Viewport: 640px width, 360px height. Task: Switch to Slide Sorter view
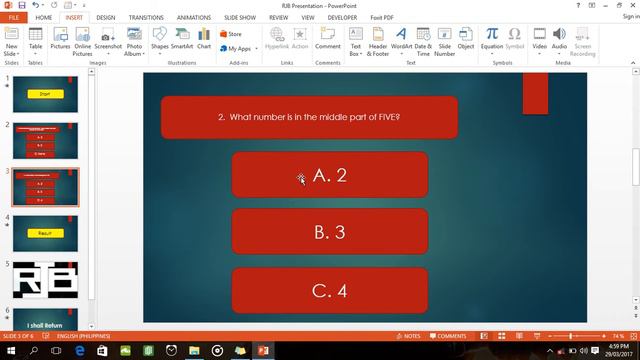coord(502,336)
